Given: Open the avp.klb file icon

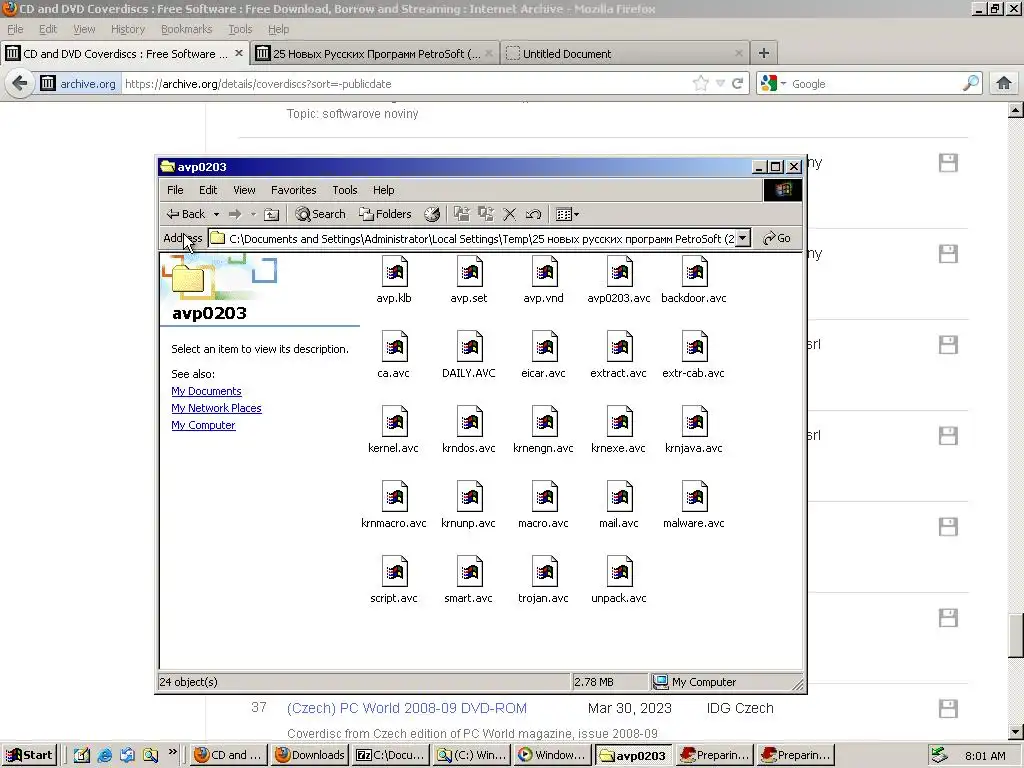Looking at the screenshot, I should tap(394, 271).
